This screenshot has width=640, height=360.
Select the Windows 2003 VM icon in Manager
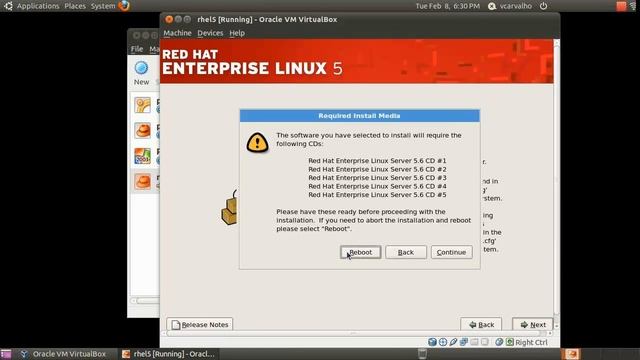pos(142,156)
